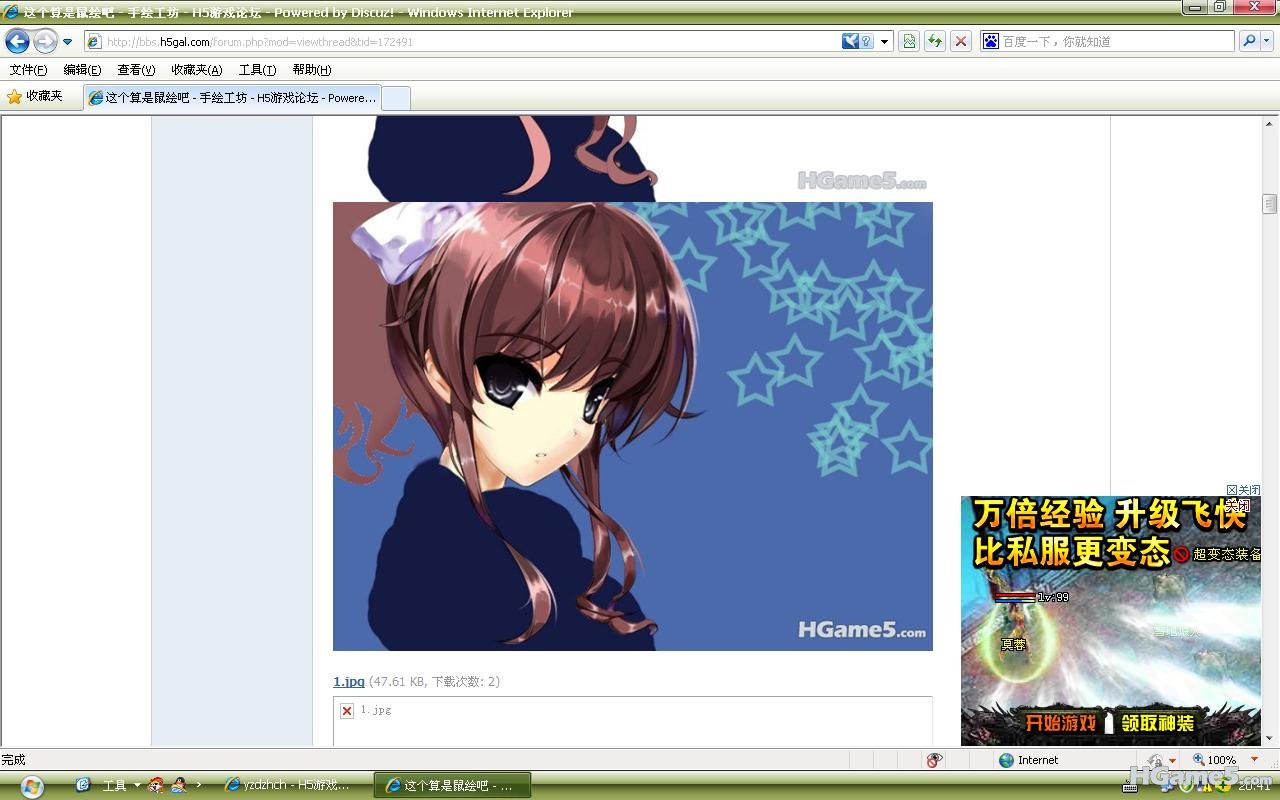Open the 1.jpg attachment link
This screenshot has height=800, width=1280.
tap(349, 682)
